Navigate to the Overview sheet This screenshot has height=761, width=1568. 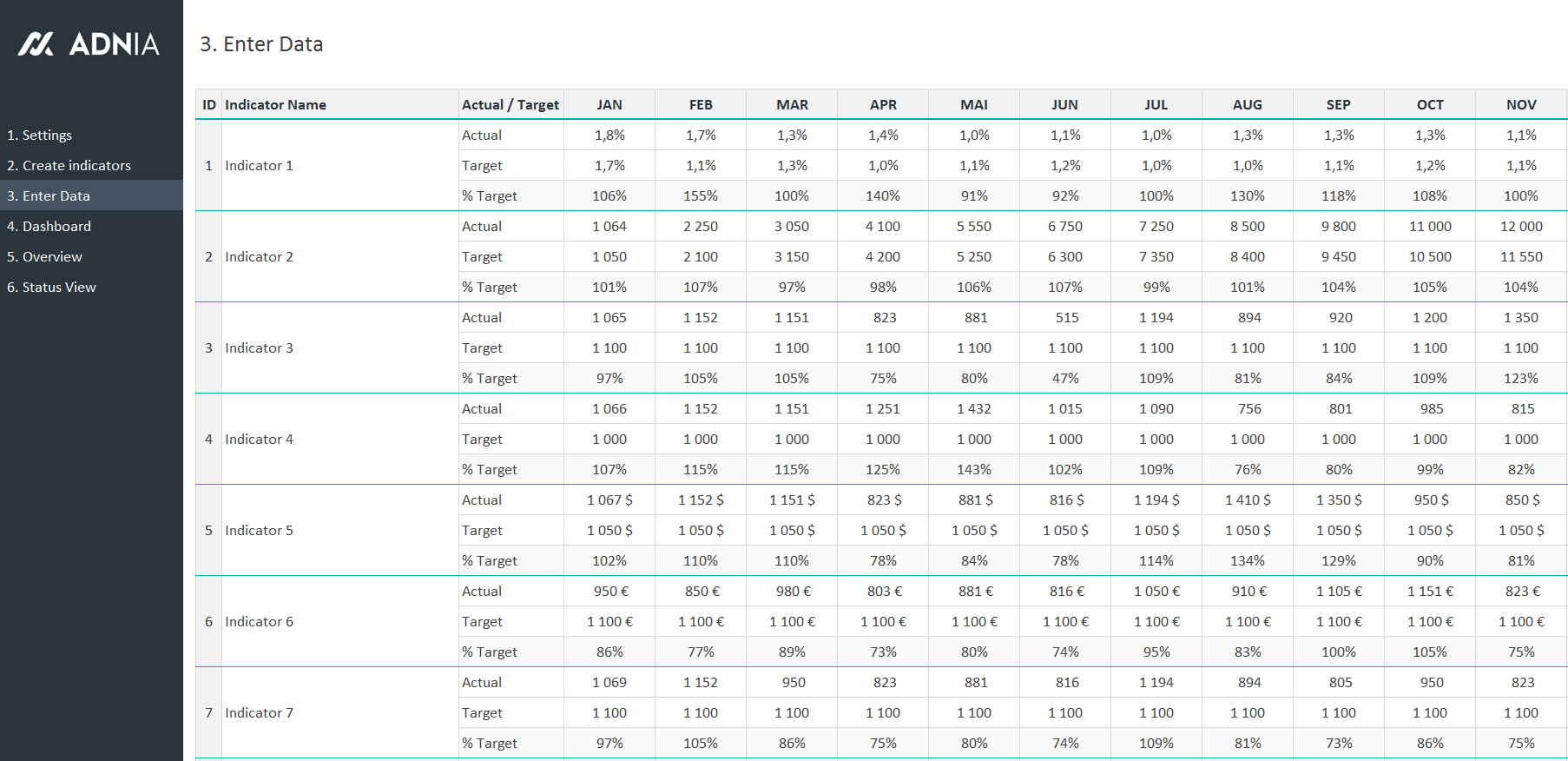pos(44,257)
